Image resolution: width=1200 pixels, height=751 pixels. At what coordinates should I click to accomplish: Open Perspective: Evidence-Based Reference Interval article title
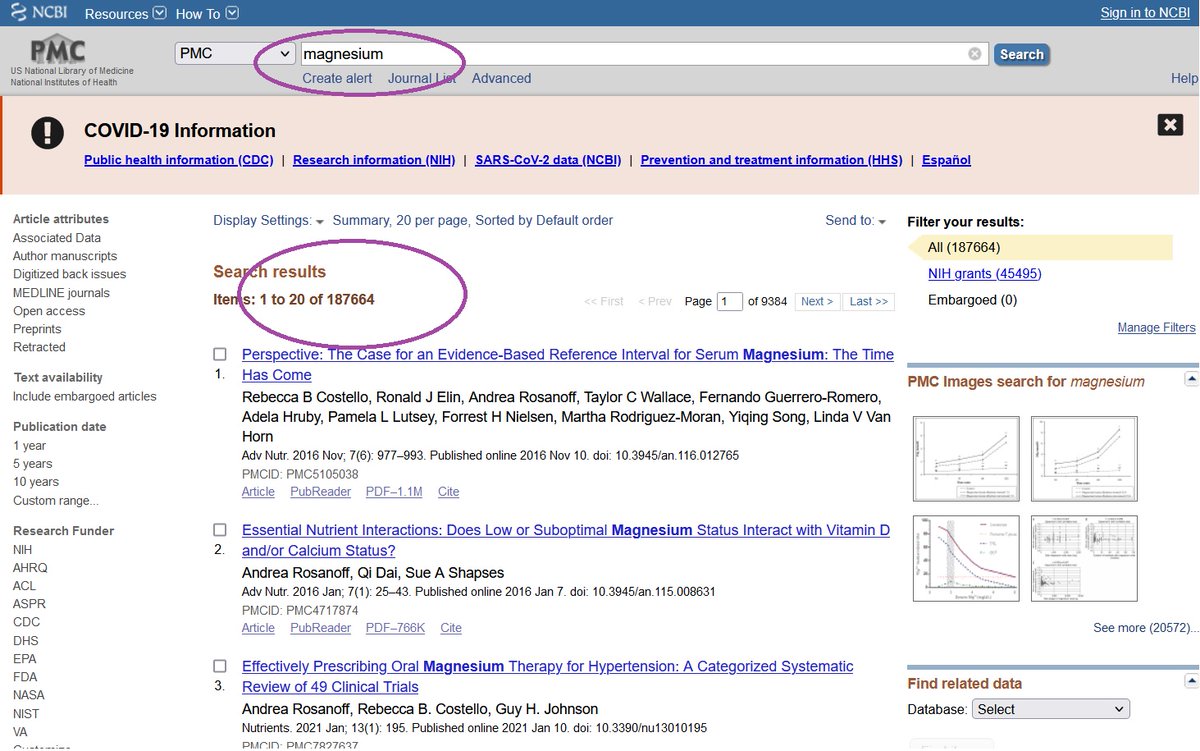568,365
